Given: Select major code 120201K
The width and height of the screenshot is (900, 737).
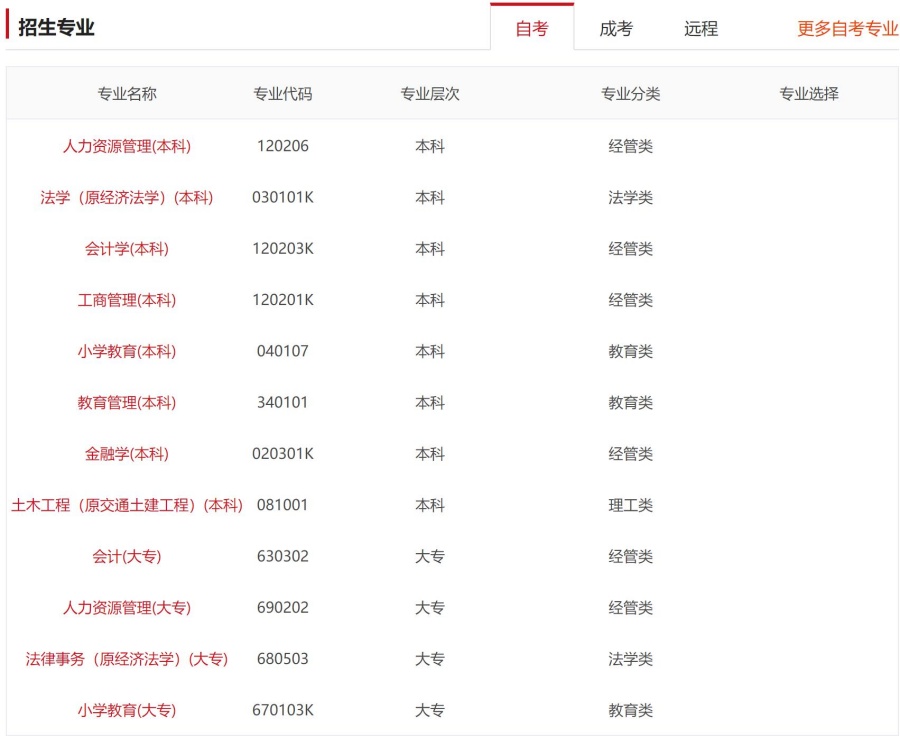Looking at the screenshot, I should click(x=283, y=300).
